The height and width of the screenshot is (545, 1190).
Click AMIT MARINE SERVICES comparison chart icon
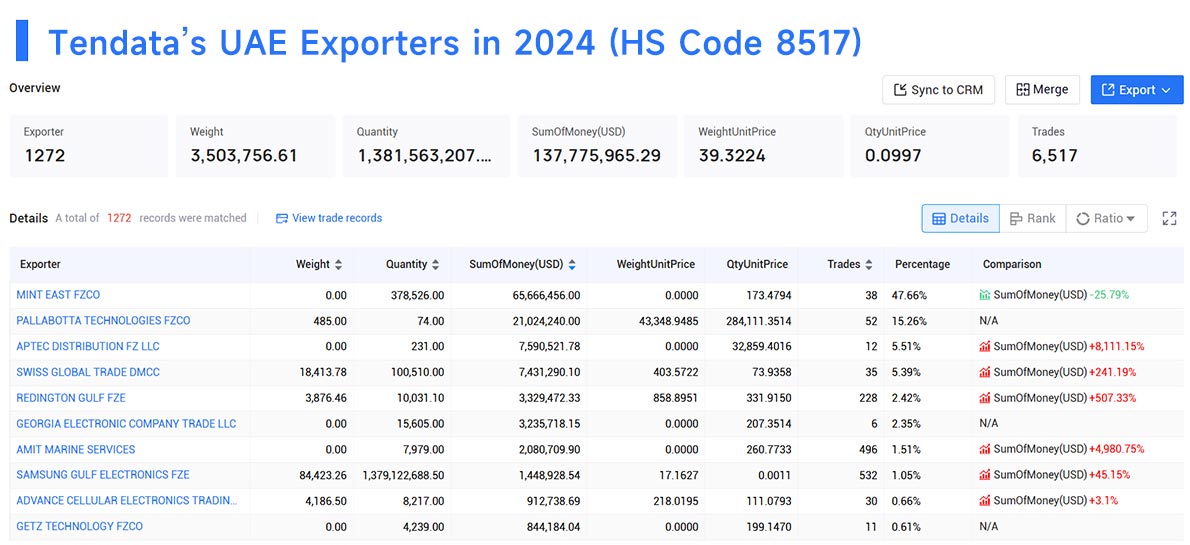pyautogui.click(x=985, y=449)
